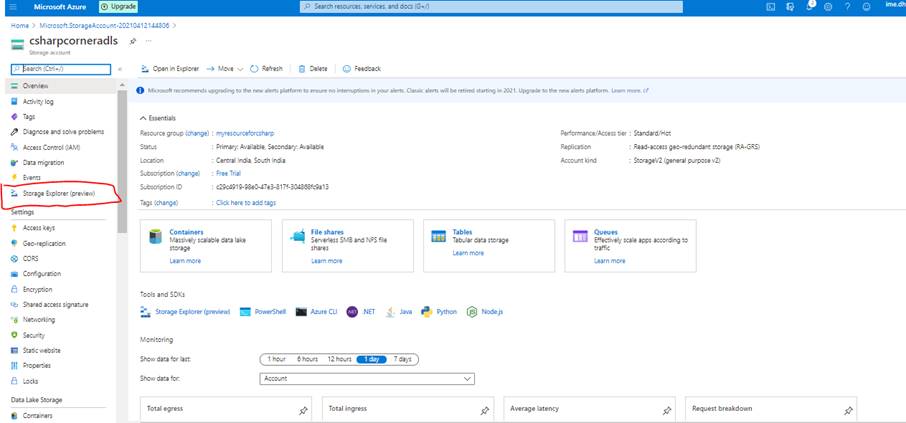Delete the storage account
The image size is (906, 423).
(313, 69)
